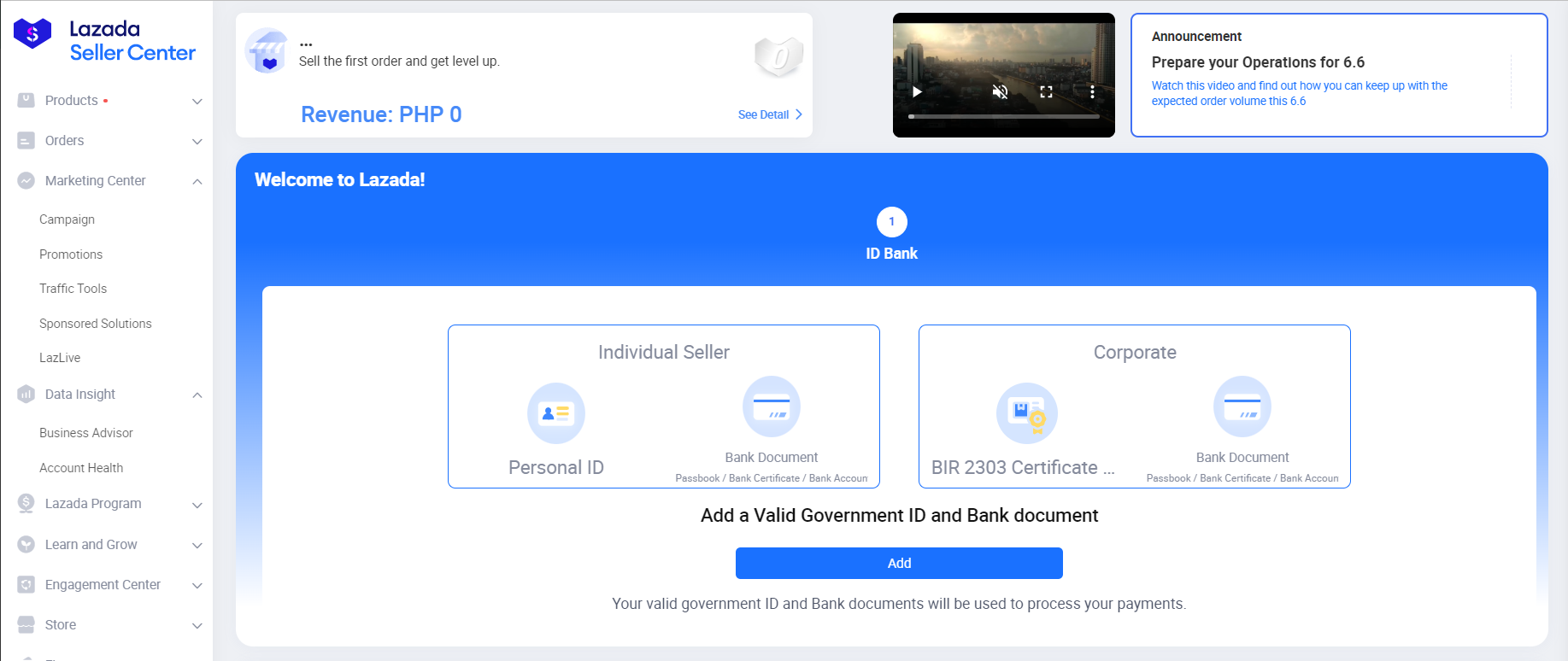The height and width of the screenshot is (661, 1568).
Task: Expand the Lazada Program chevron
Action: tap(197, 505)
